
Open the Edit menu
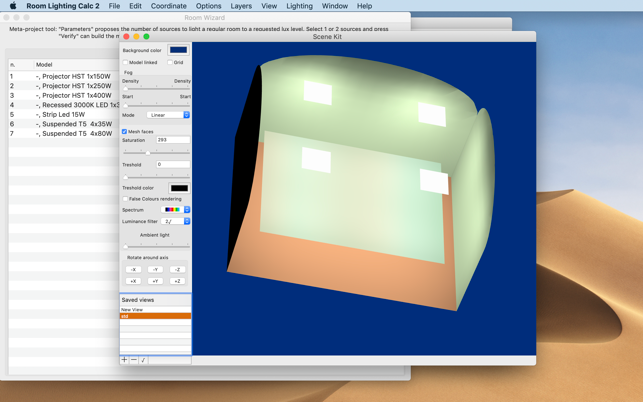[x=135, y=6]
